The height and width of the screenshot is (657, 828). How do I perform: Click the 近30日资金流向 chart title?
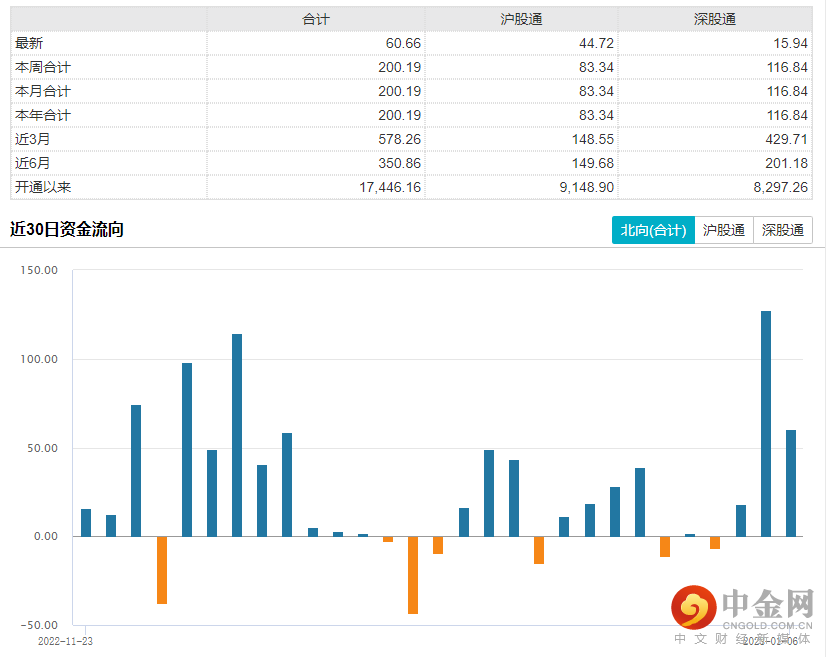pos(66,230)
